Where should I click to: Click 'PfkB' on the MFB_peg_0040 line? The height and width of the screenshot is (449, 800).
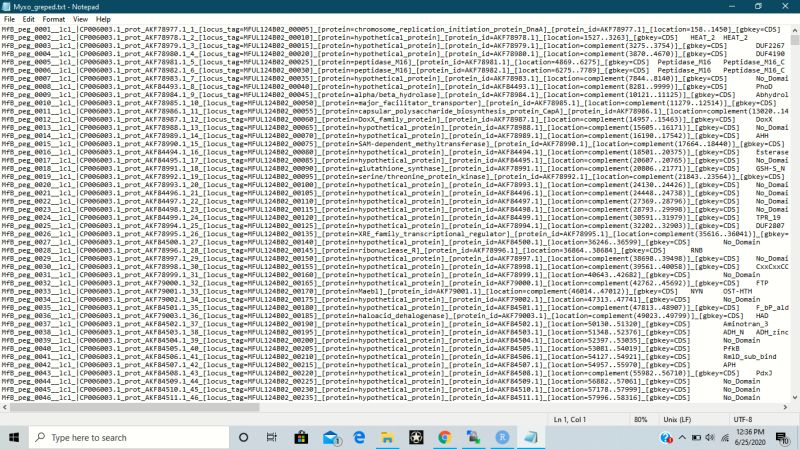tap(731, 348)
